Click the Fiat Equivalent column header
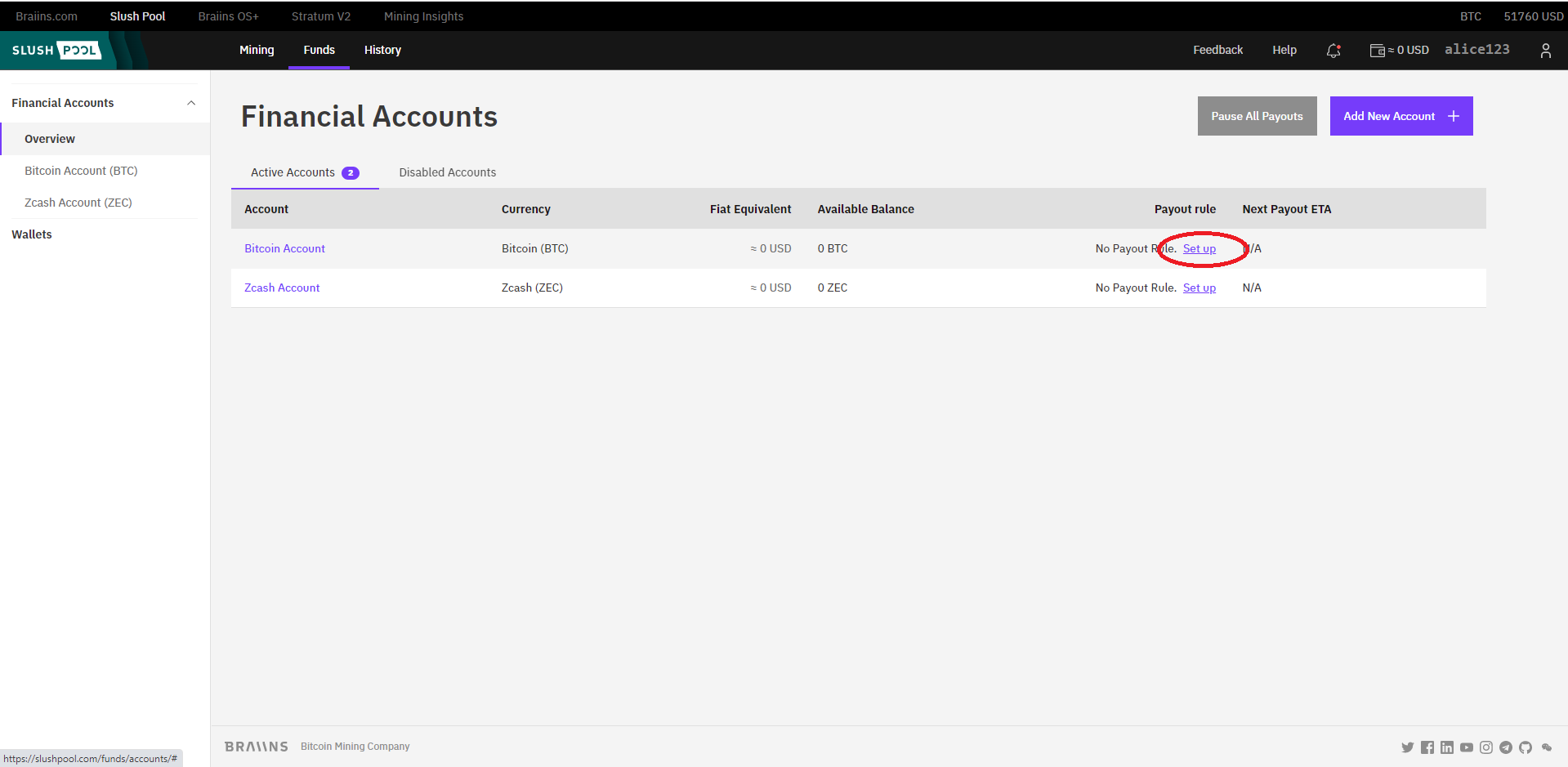1568x767 pixels. (750, 209)
